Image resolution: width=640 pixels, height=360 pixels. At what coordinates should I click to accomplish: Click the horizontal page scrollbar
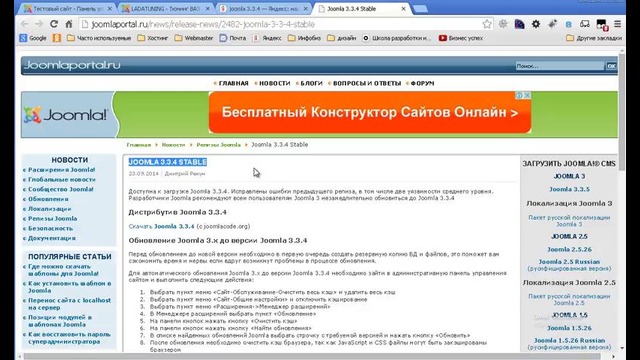pos(312,356)
